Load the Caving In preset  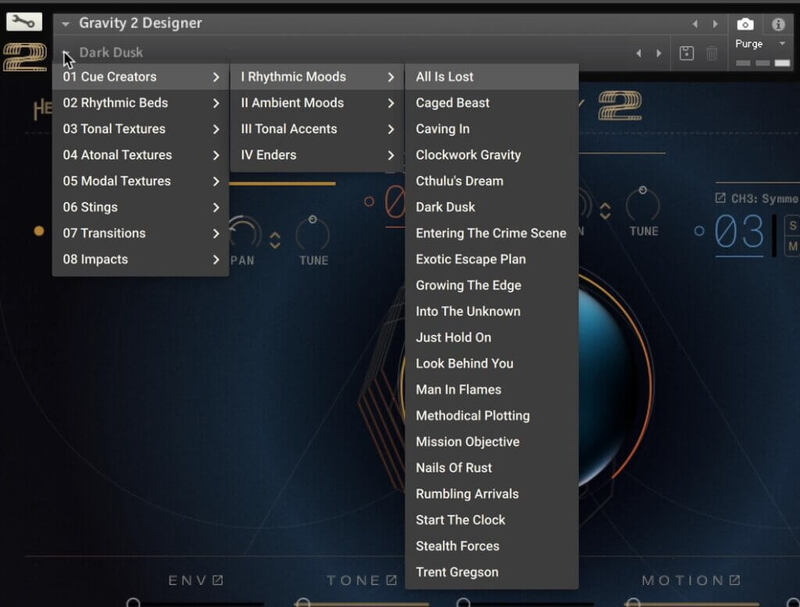(x=492, y=129)
